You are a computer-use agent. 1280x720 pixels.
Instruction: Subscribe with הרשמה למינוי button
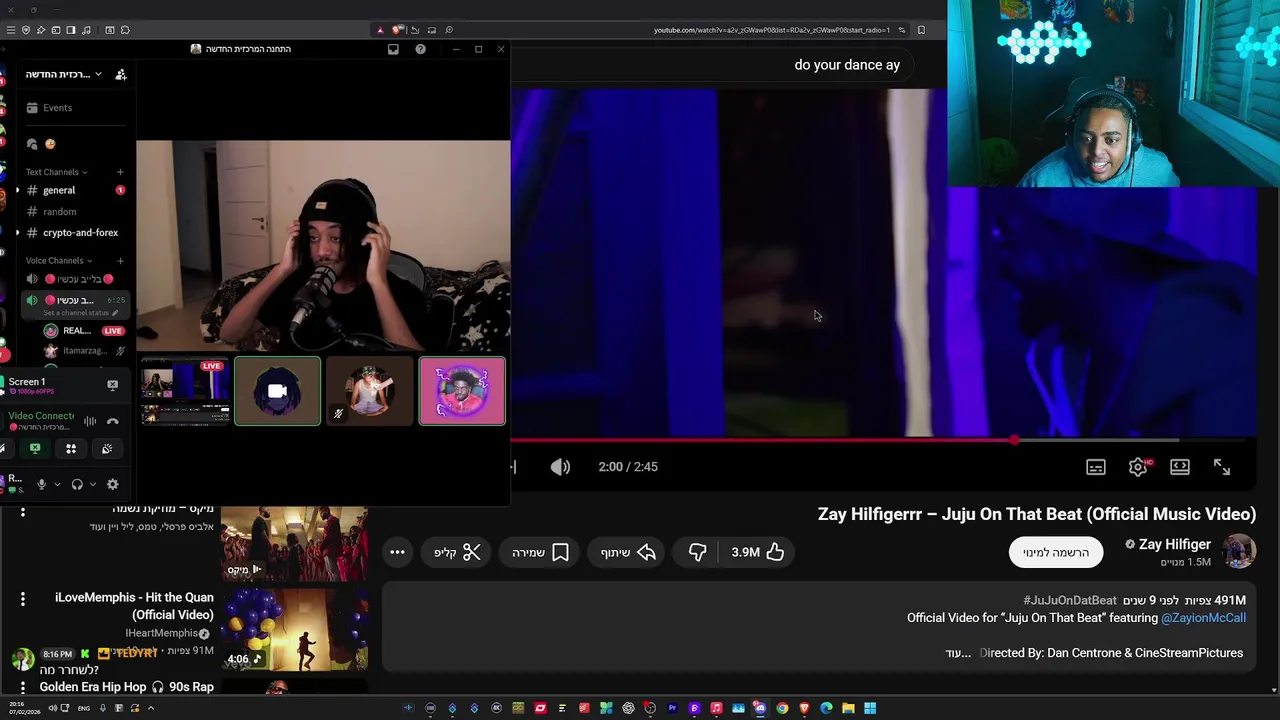(x=1056, y=552)
